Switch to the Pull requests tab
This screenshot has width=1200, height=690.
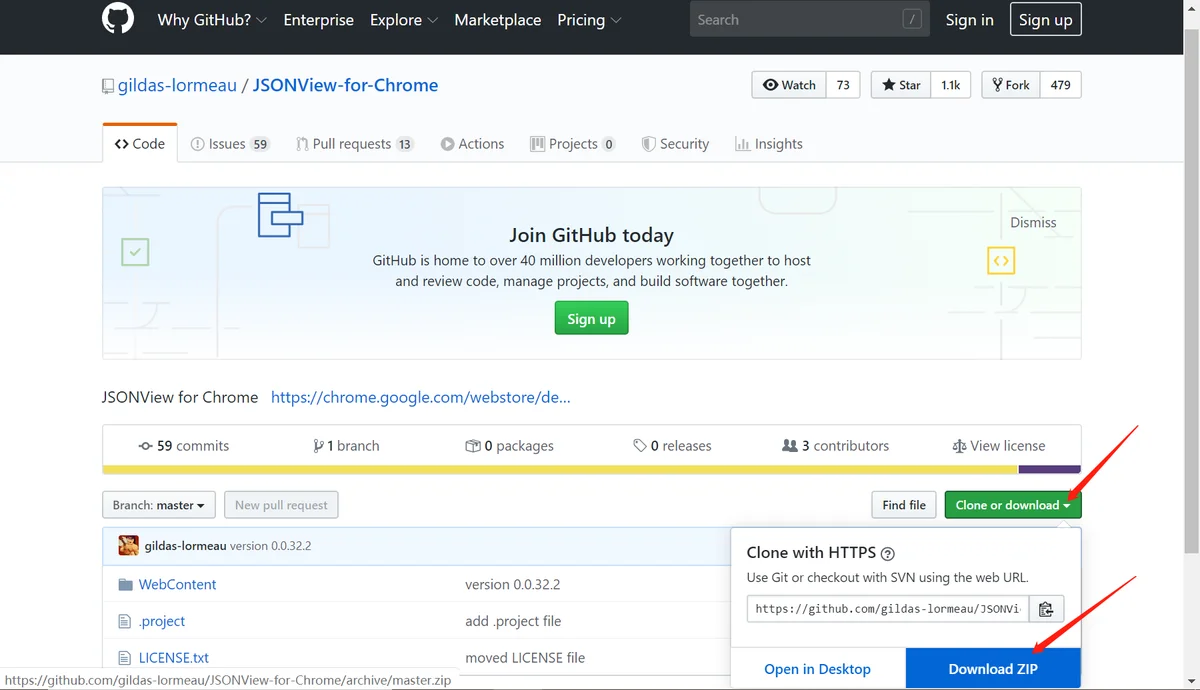[355, 144]
